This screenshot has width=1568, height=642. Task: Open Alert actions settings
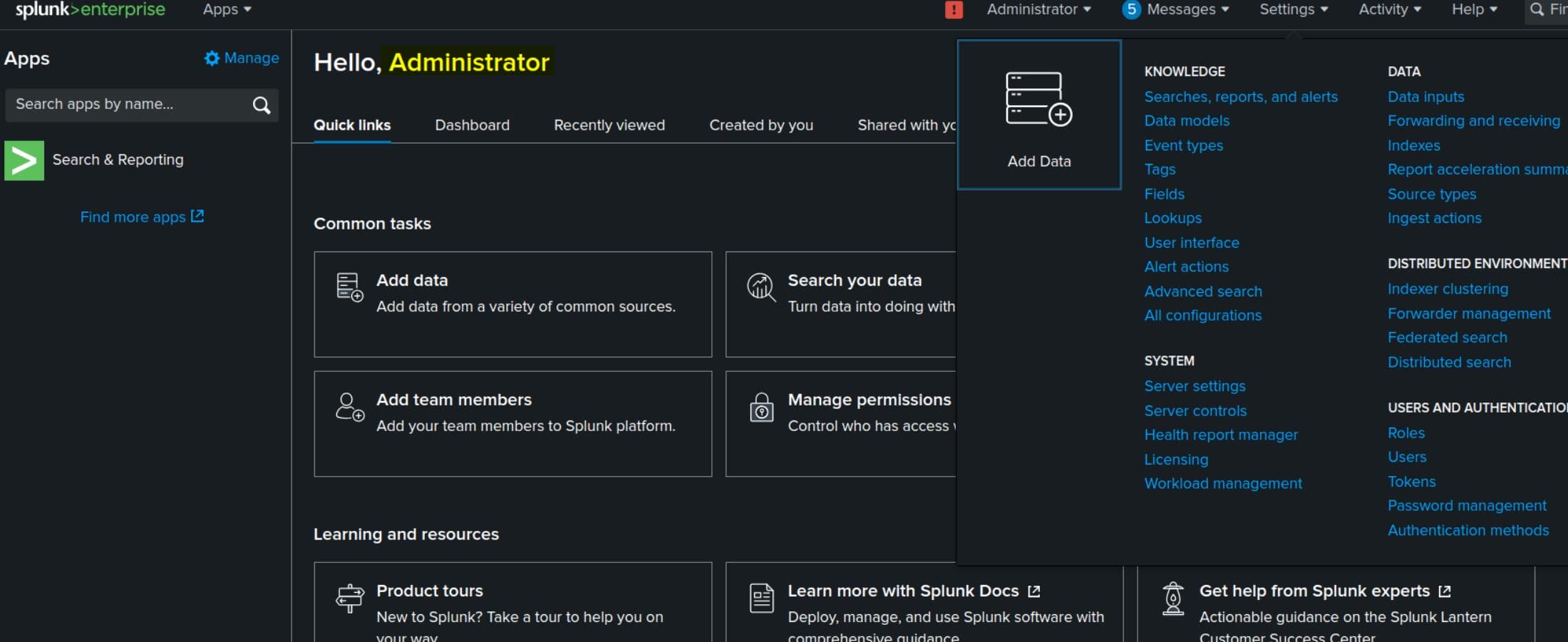coord(1186,267)
